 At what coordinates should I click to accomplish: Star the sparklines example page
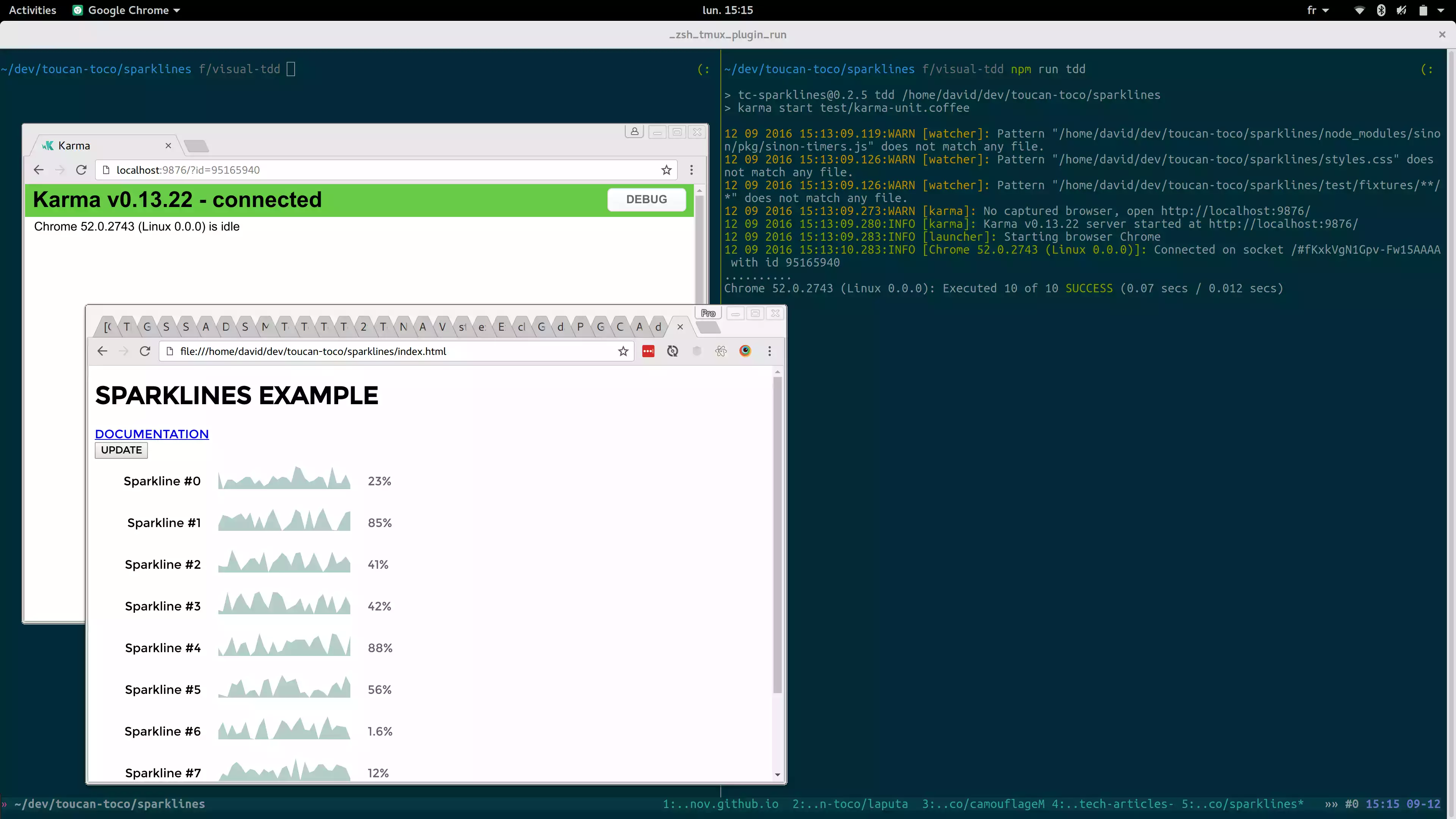623,351
